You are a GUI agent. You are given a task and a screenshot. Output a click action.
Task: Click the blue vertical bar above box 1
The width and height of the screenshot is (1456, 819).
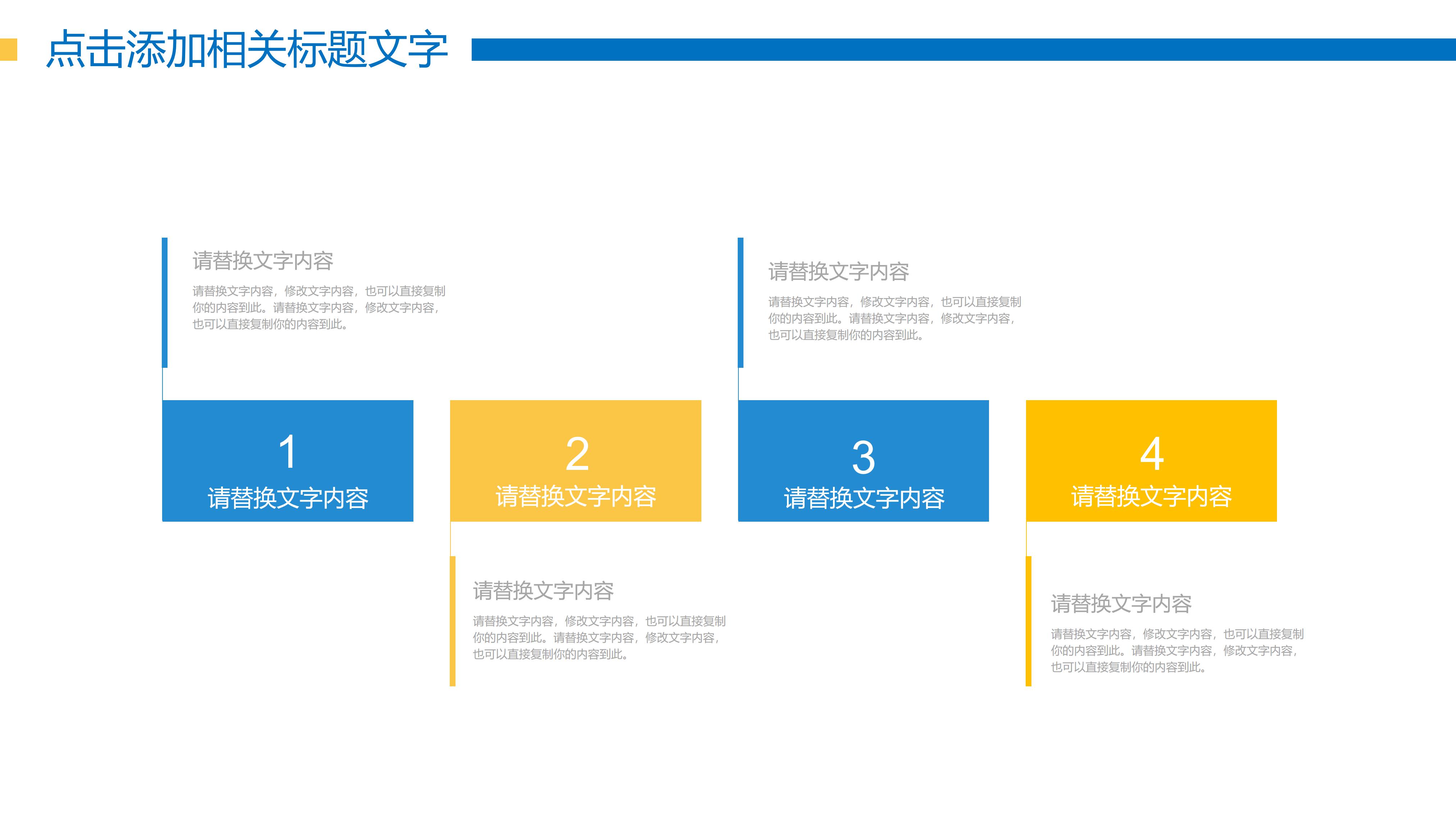[x=165, y=302]
